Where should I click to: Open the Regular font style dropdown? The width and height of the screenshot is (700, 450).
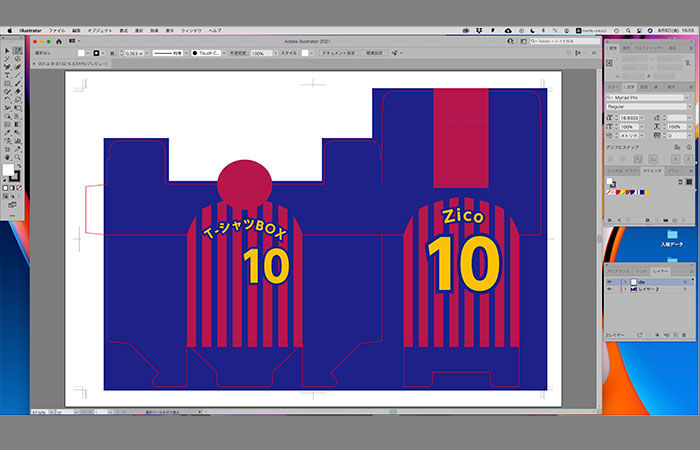(x=688, y=107)
